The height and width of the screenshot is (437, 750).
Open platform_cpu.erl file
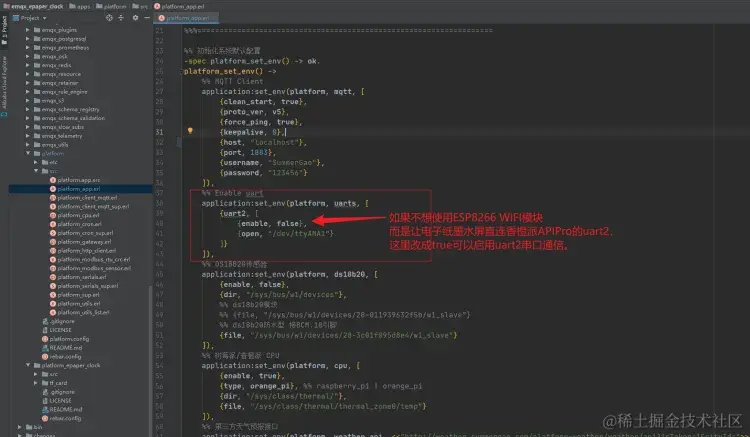(x=78, y=215)
